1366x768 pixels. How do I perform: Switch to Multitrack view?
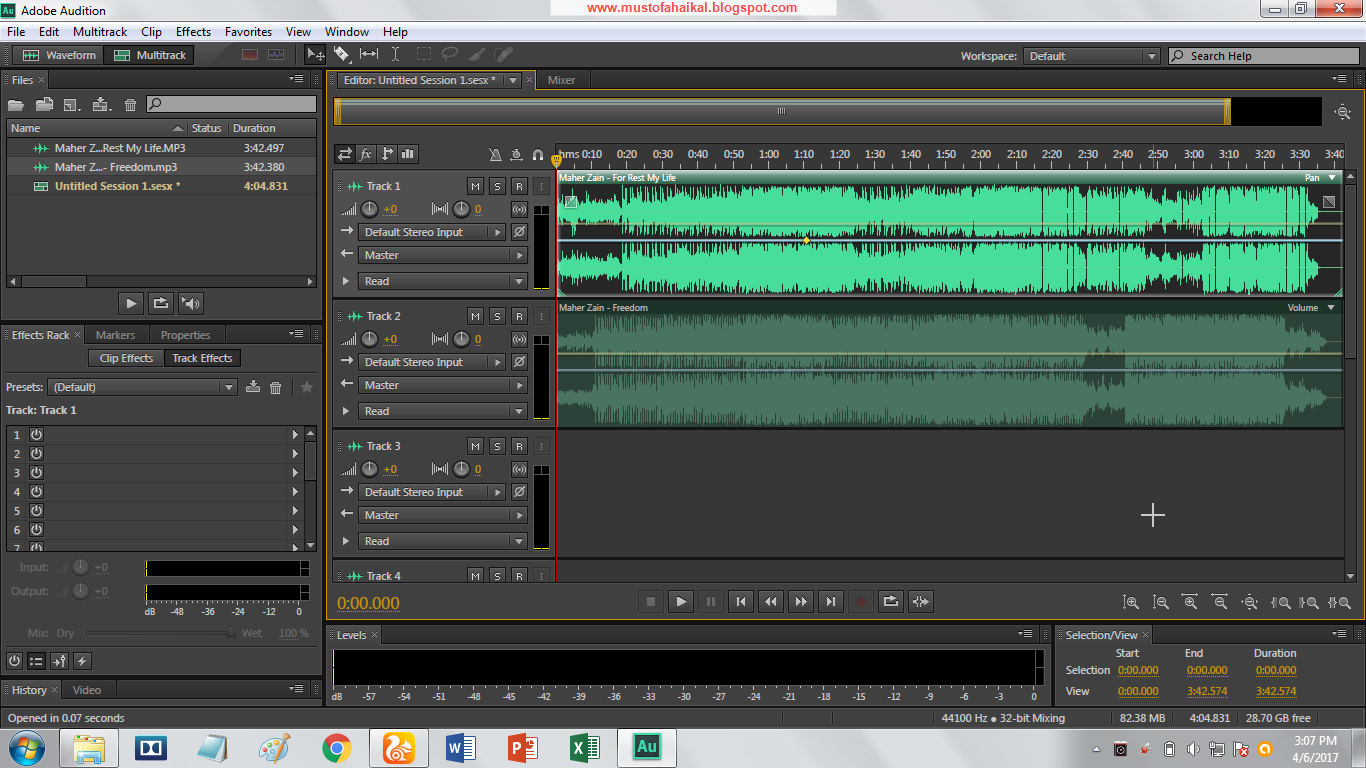150,55
